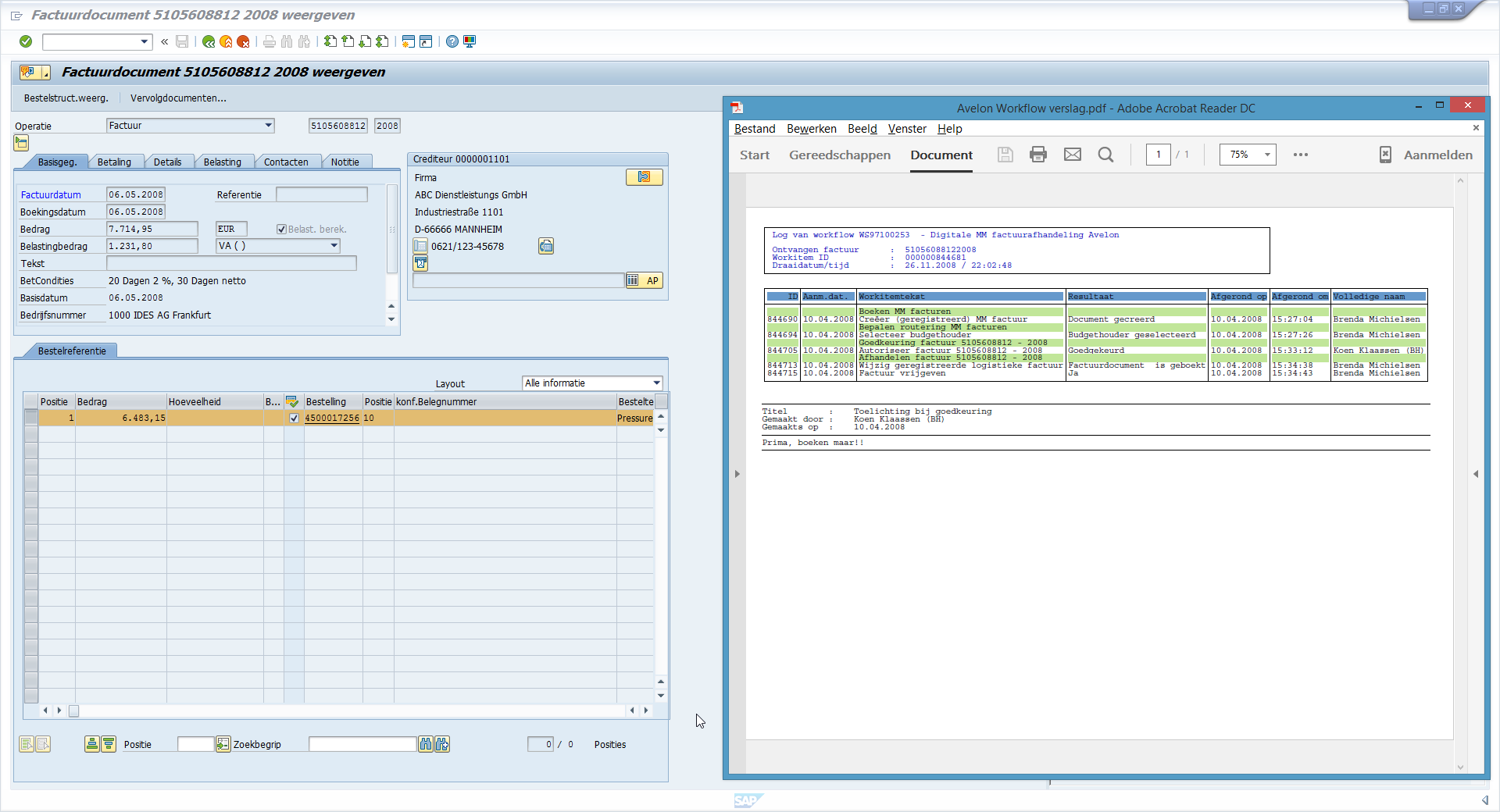Switch to the Belasting tab
This screenshot has height=812, width=1500.
pos(223,162)
